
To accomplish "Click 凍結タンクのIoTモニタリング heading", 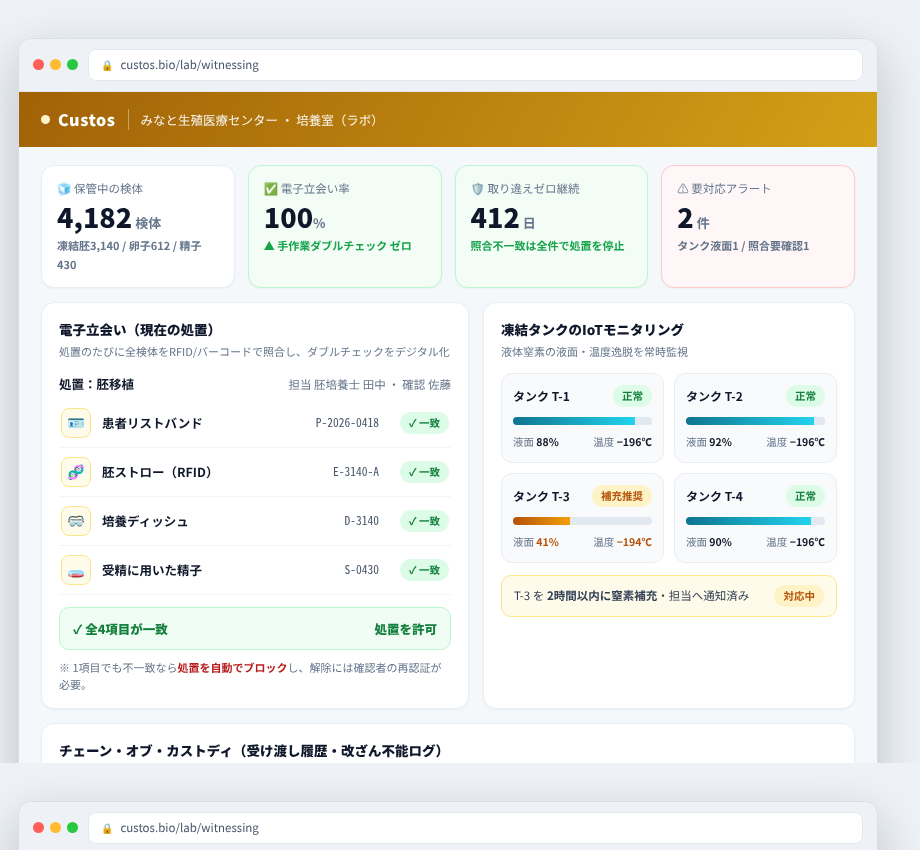I will (592, 330).
